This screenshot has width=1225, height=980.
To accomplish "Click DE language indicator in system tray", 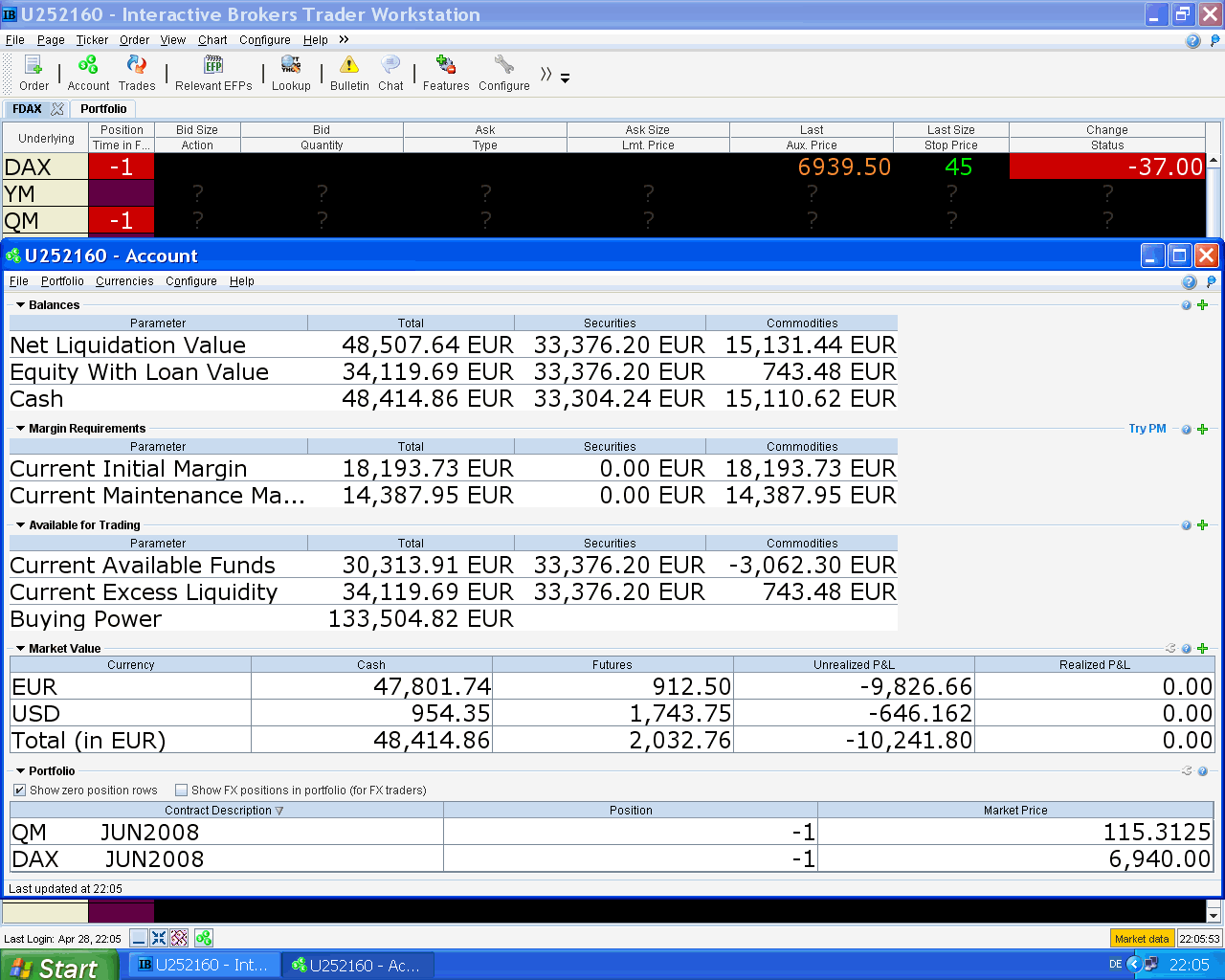I will tap(1115, 965).
